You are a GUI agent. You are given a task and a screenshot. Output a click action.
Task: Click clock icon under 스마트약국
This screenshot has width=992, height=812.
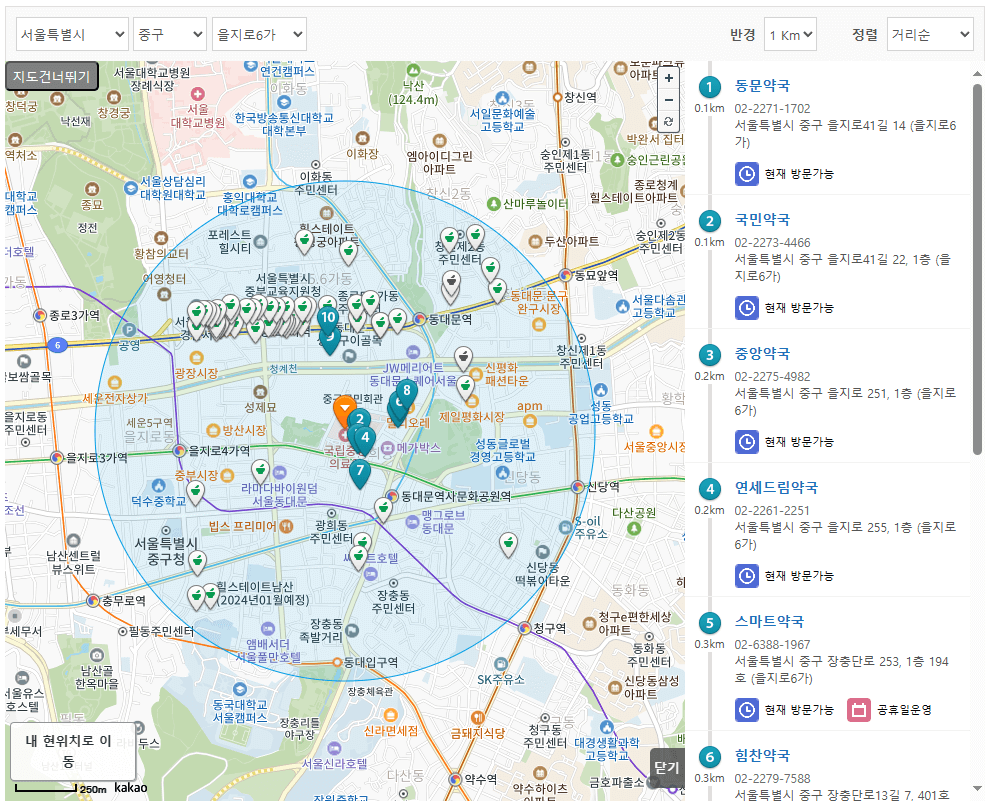[747, 710]
